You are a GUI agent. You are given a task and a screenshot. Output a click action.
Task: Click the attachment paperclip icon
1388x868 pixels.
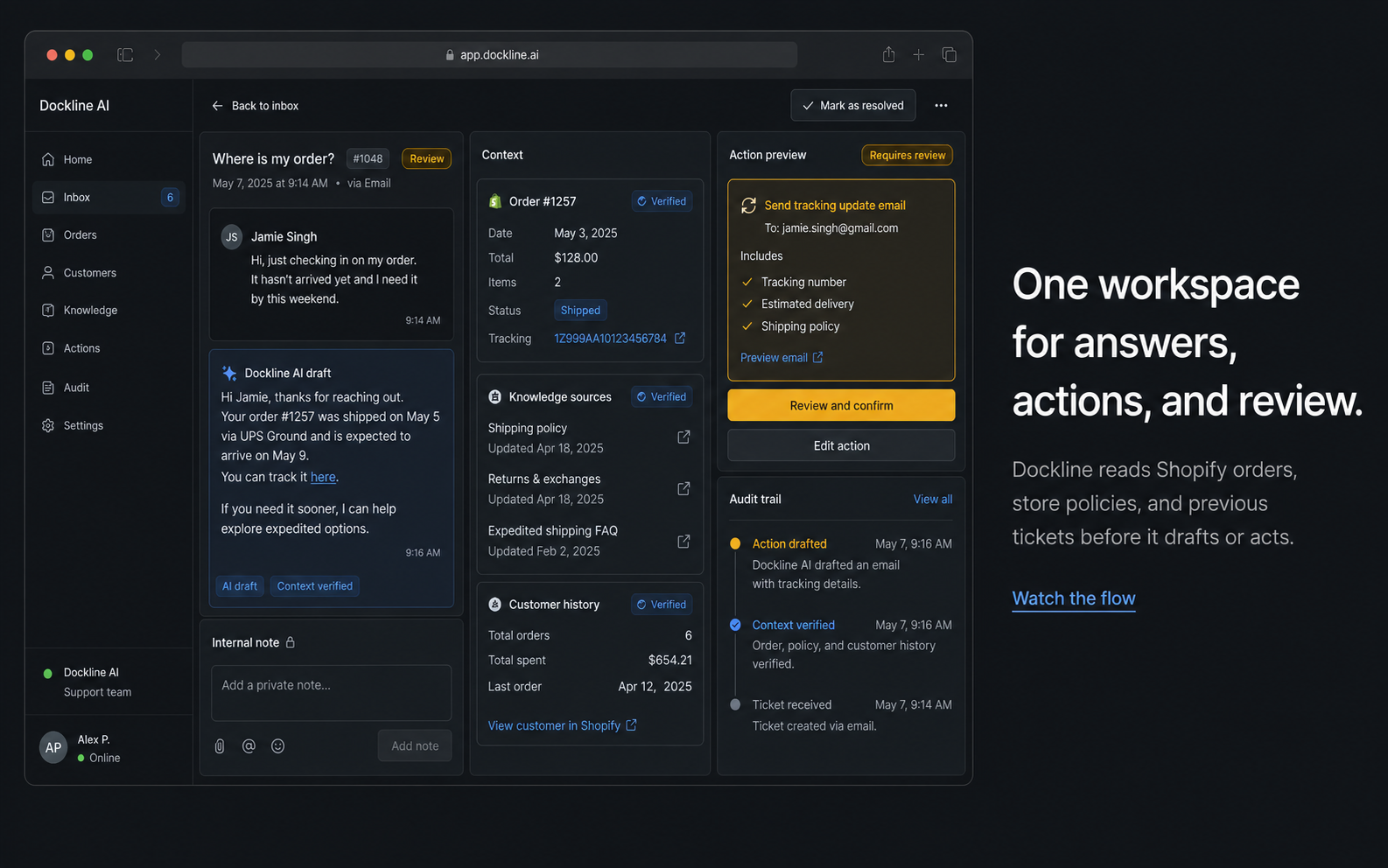click(x=220, y=746)
